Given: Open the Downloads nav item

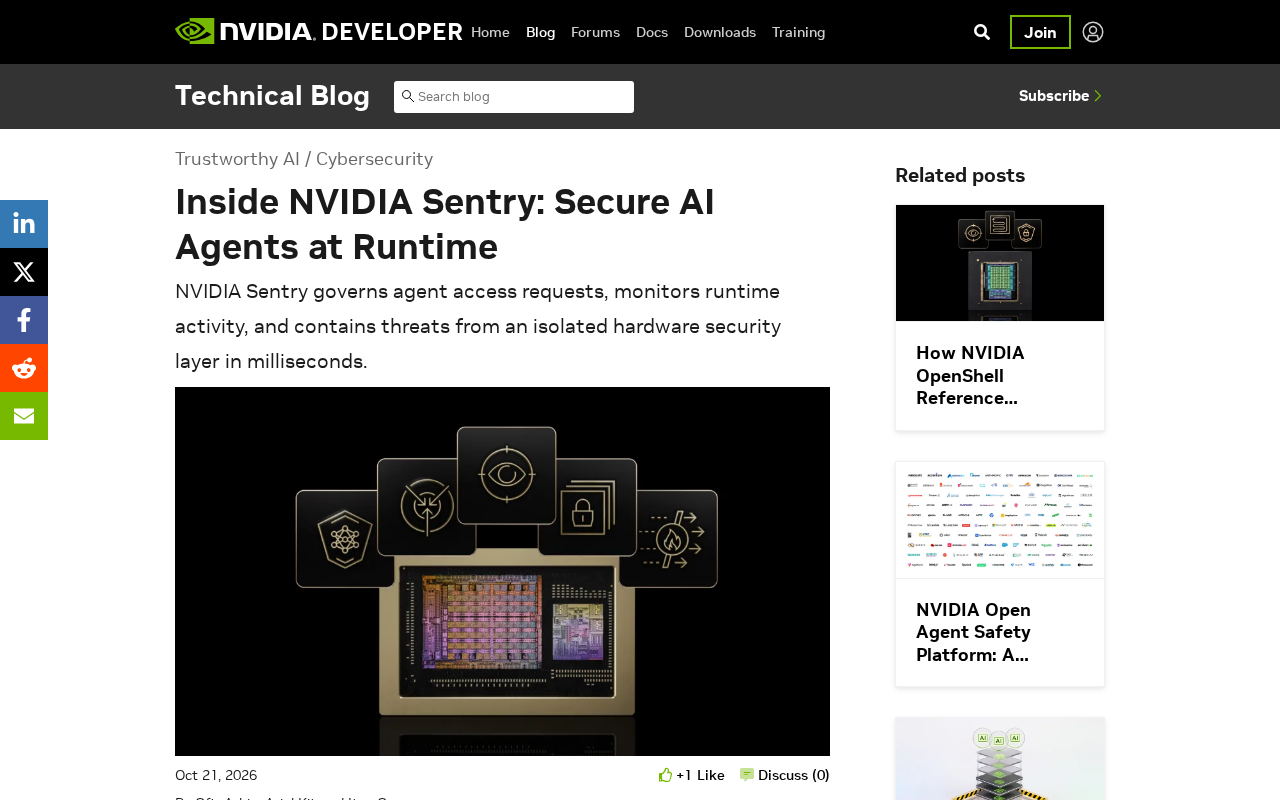Looking at the screenshot, I should tap(720, 32).
